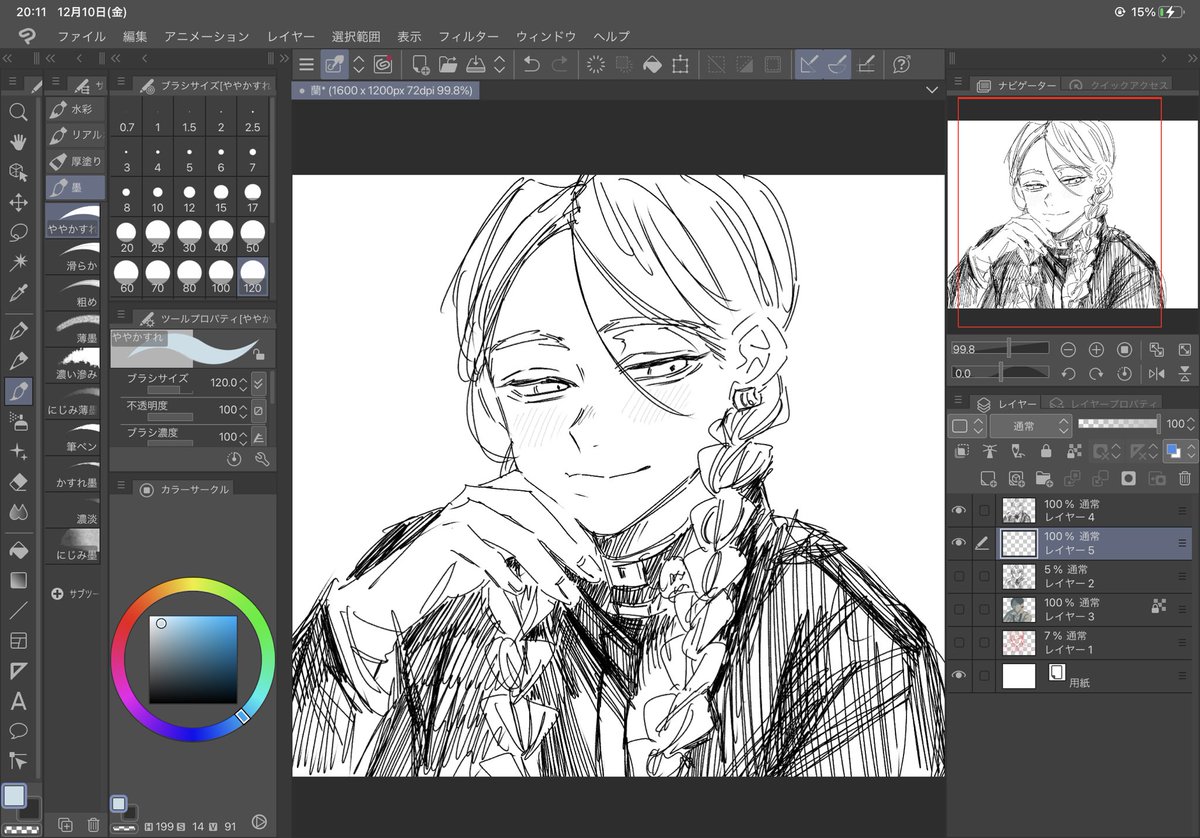Open the blending mode 通常 dropdown
The width and height of the screenshot is (1200, 838).
point(1030,425)
